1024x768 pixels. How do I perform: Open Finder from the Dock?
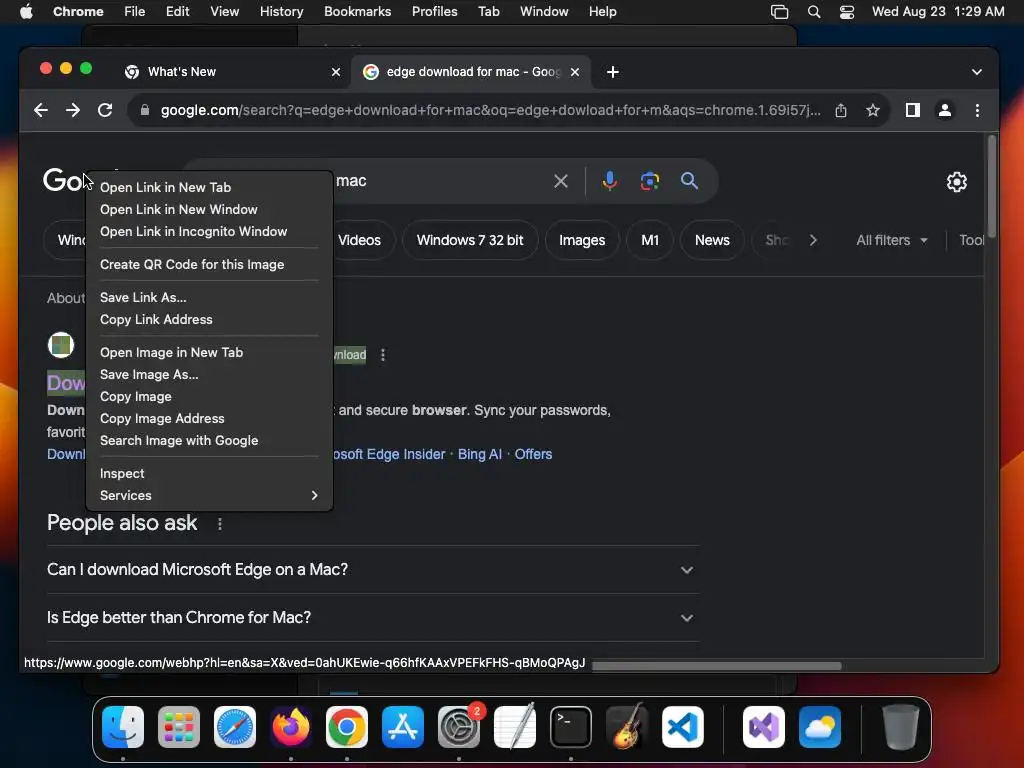pyautogui.click(x=123, y=727)
